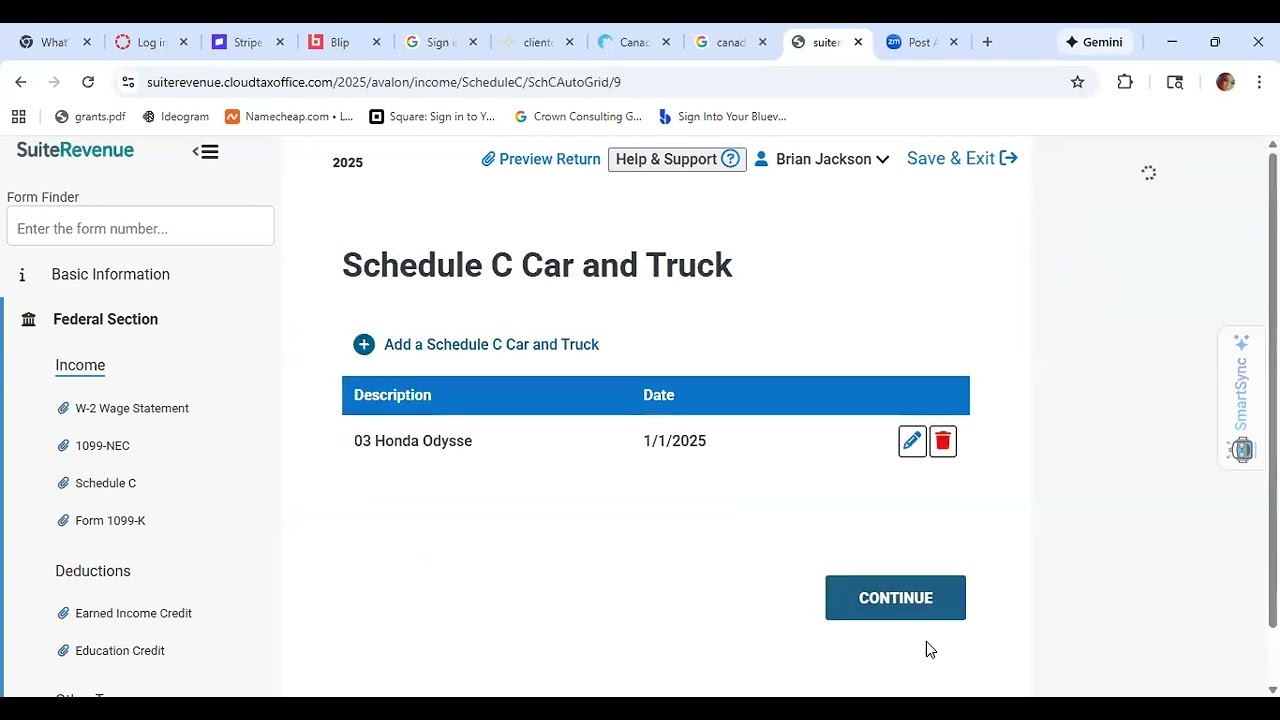Open the Chrome profile avatar

tap(1225, 82)
